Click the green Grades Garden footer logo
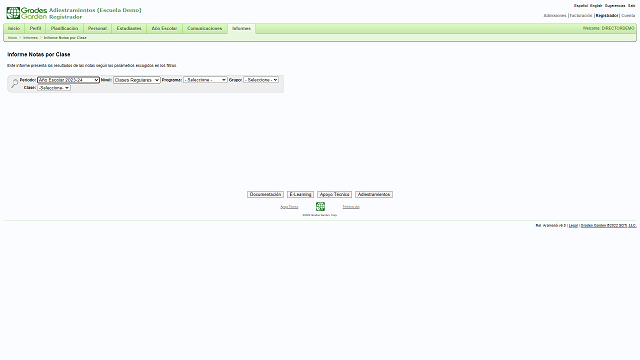 (320, 207)
